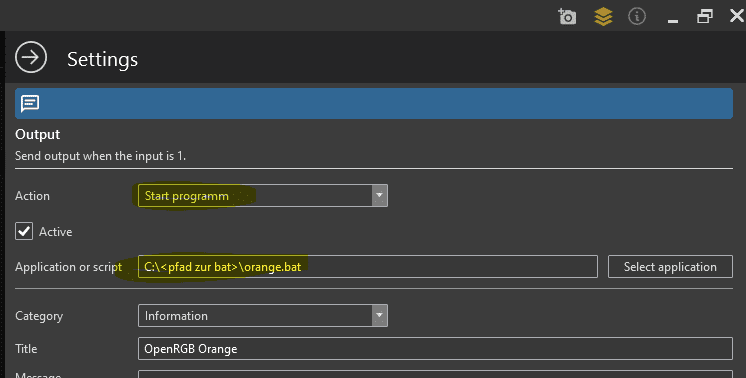This screenshot has width=746, height=378.
Task: Restore down the window
Action: (705, 16)
